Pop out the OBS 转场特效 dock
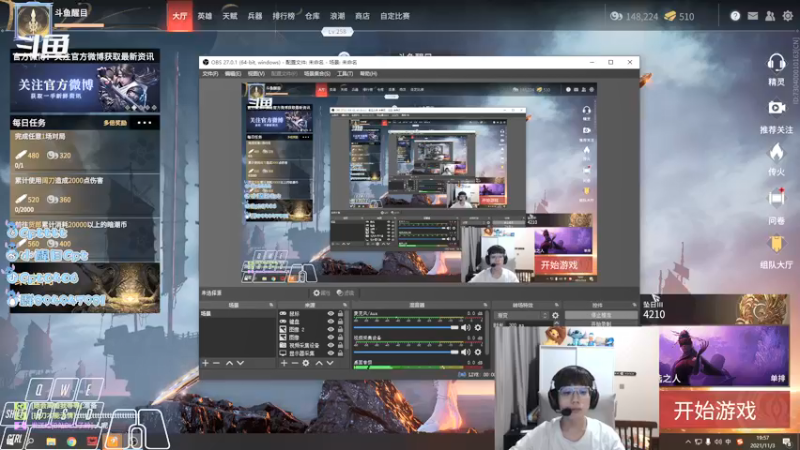The width and height of the screenshot is (800, 450). pos(557,305)
